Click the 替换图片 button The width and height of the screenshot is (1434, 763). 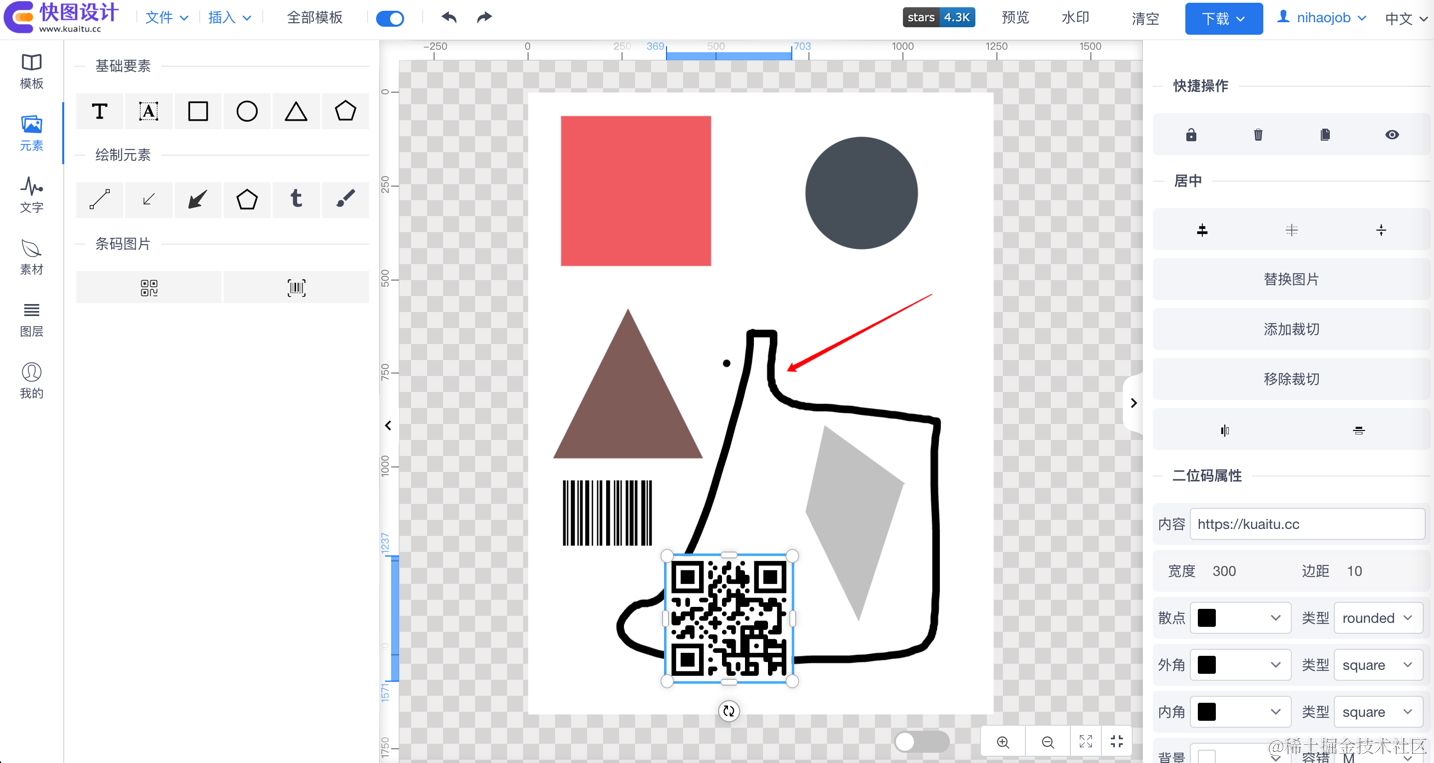click(x=1291, y=279)
